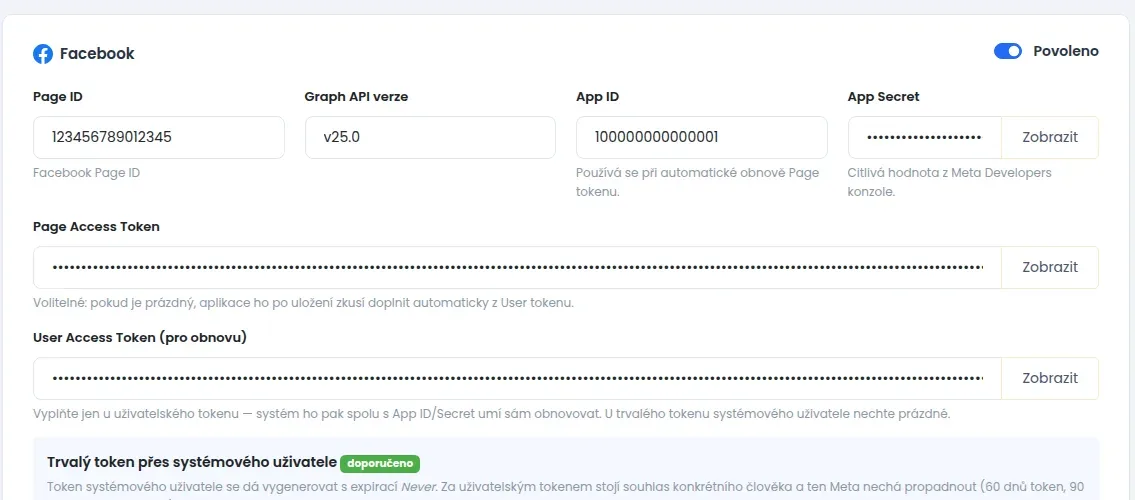
Task: Click heading 'Trvalý token přes systémového uživatele'
Action: [192, 463]
